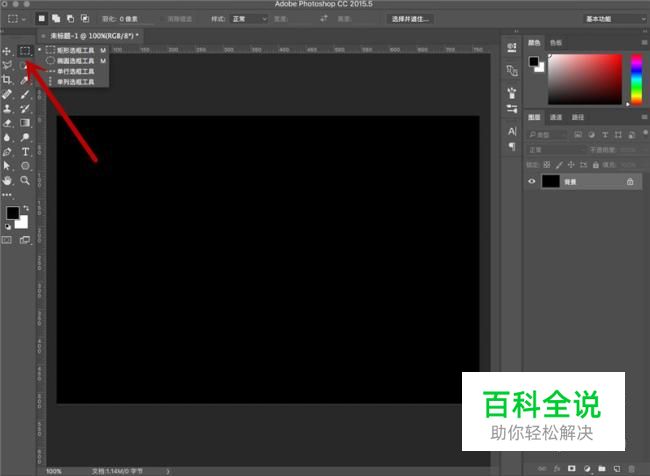Select the Blur tool

point(7,137)
